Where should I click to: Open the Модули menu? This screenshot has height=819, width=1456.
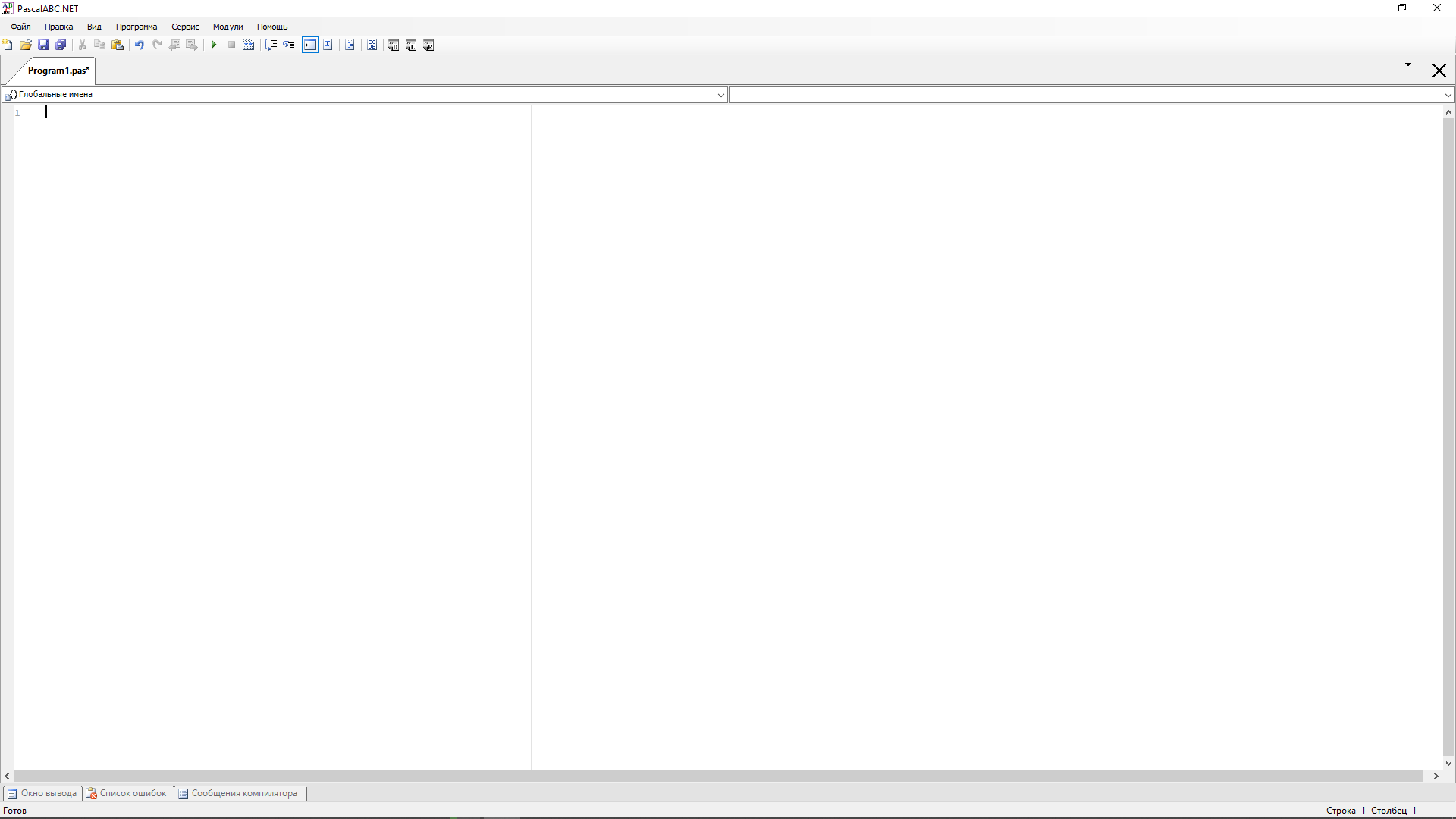point(227,27)
